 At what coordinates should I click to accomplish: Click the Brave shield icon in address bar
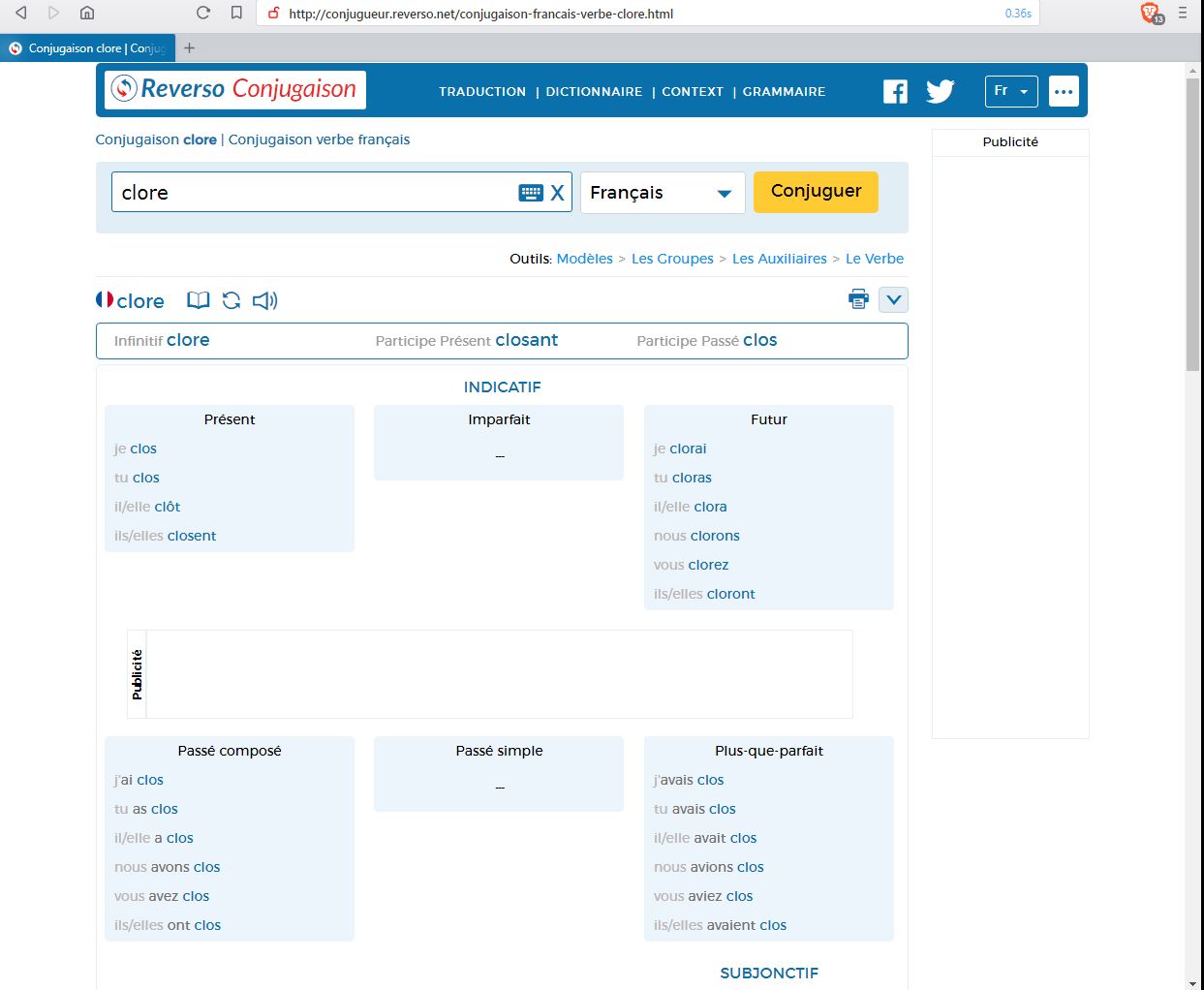1151,13
